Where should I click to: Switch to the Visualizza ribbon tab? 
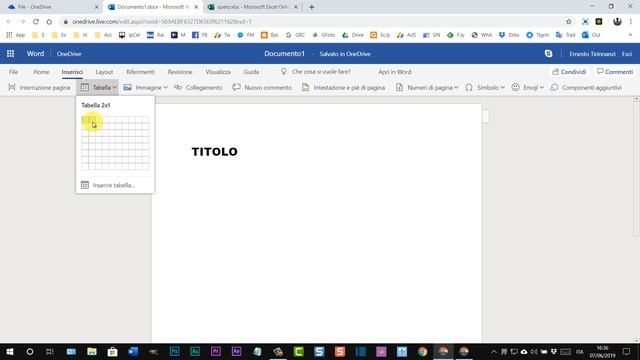pyautogui.click(x=218, y=72)
